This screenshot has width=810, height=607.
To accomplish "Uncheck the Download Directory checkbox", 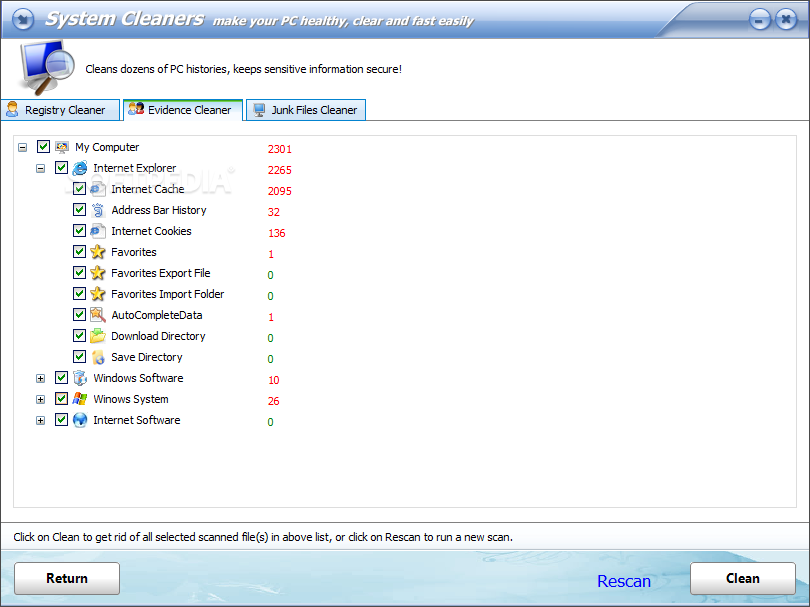I will (x=79, y=335).
